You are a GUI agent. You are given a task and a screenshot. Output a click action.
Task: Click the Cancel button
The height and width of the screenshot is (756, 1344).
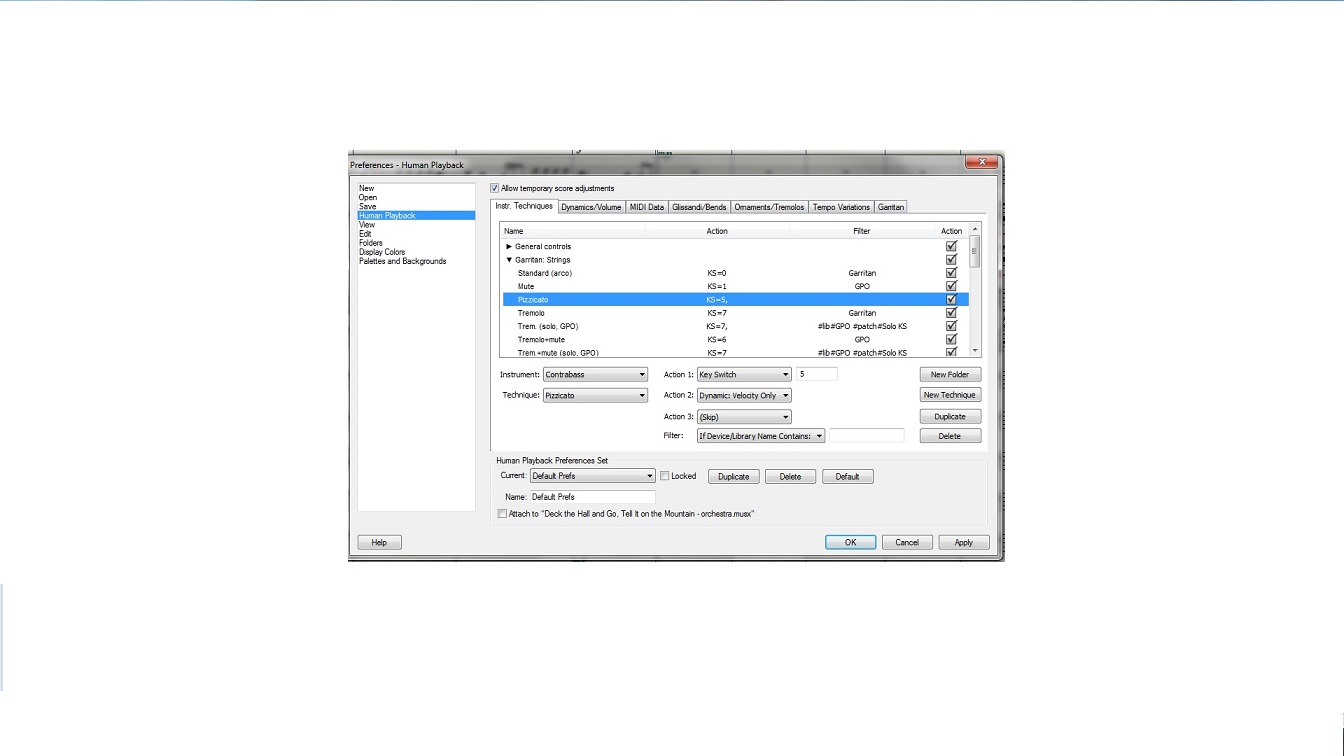[907, 542]
